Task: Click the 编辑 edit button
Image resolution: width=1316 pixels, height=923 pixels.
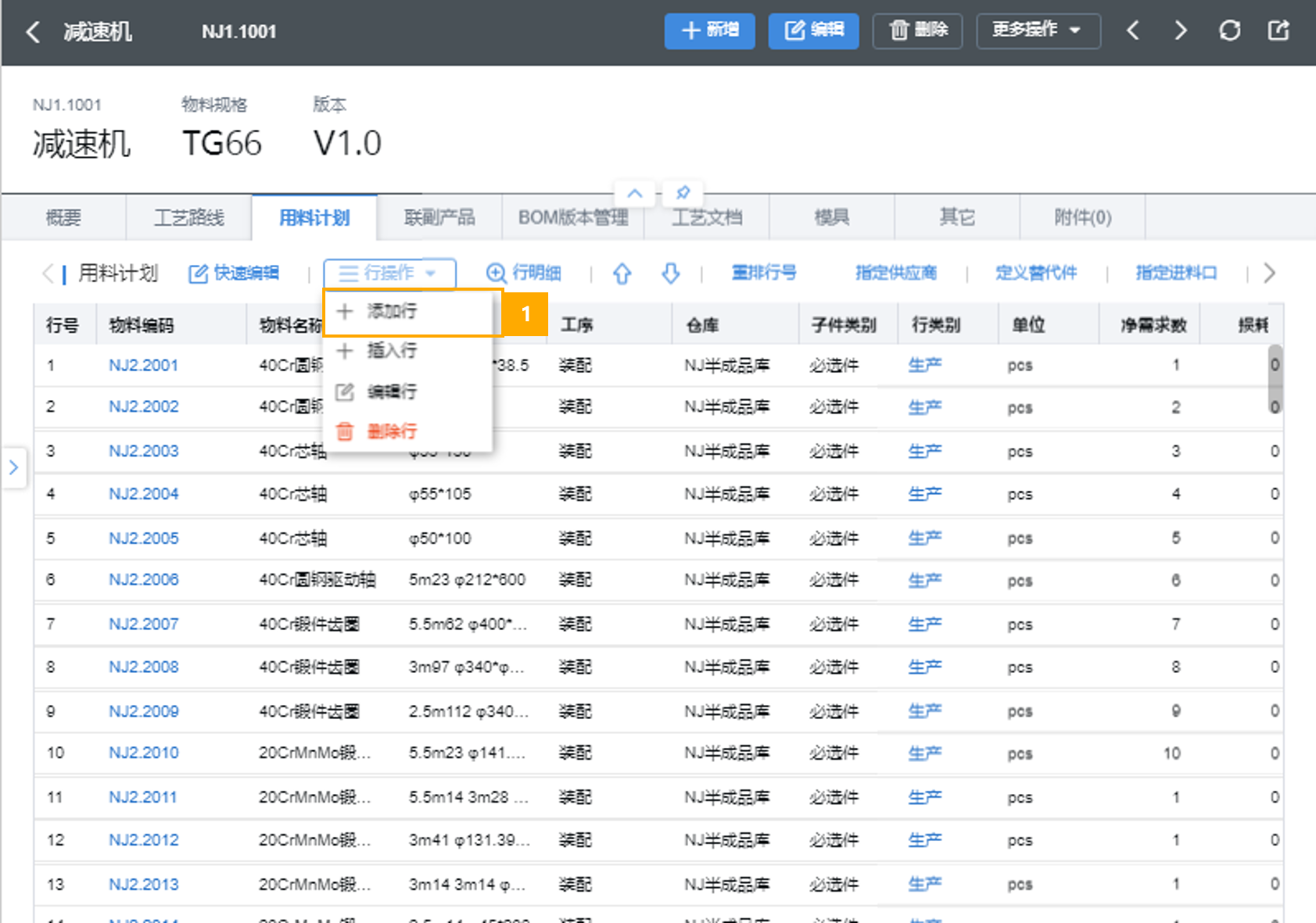Action: [813, 31]
